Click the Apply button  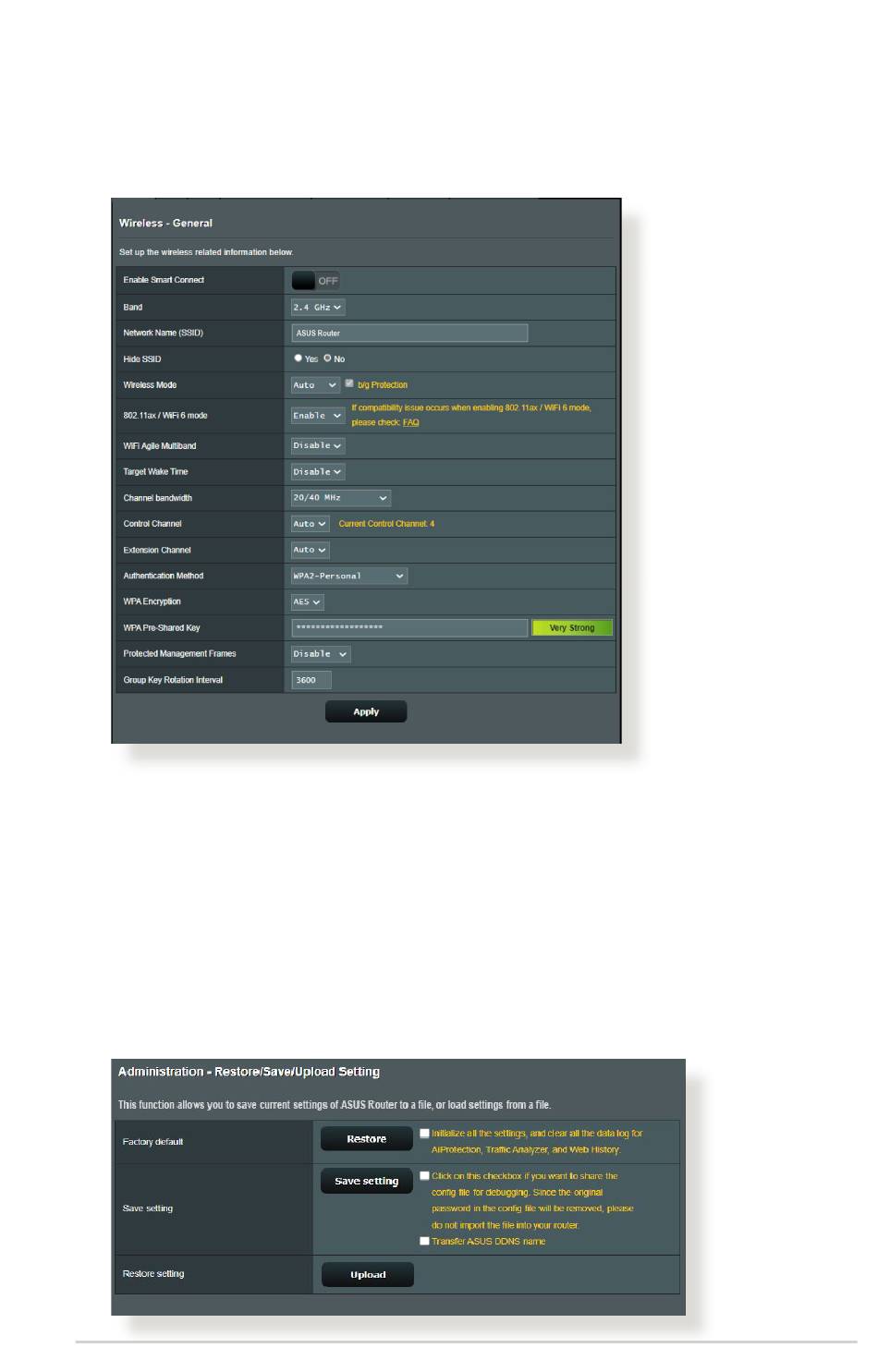click(366, 711)
